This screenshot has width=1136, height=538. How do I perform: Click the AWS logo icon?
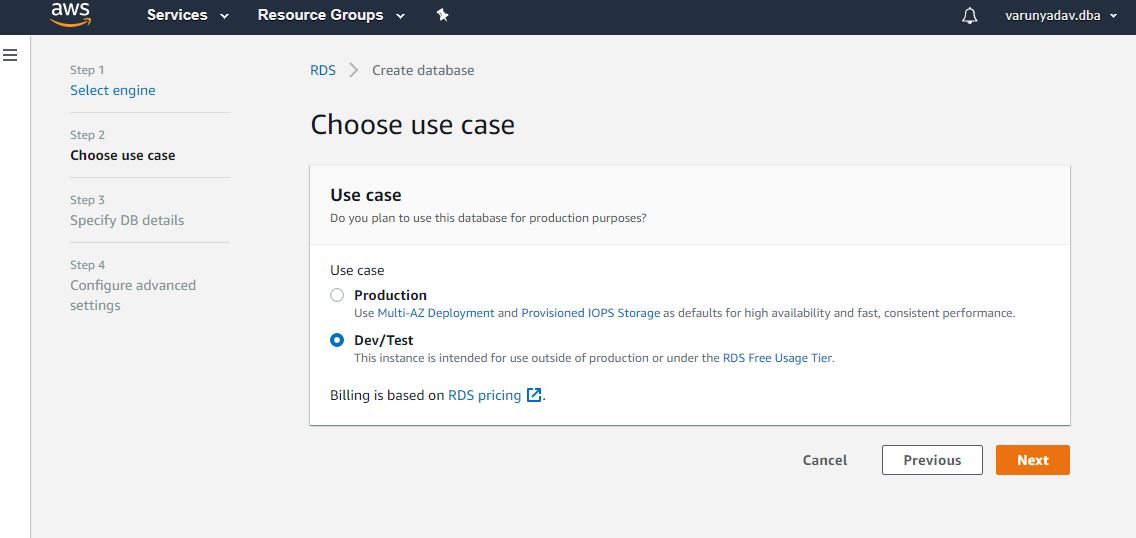(71, 14)
